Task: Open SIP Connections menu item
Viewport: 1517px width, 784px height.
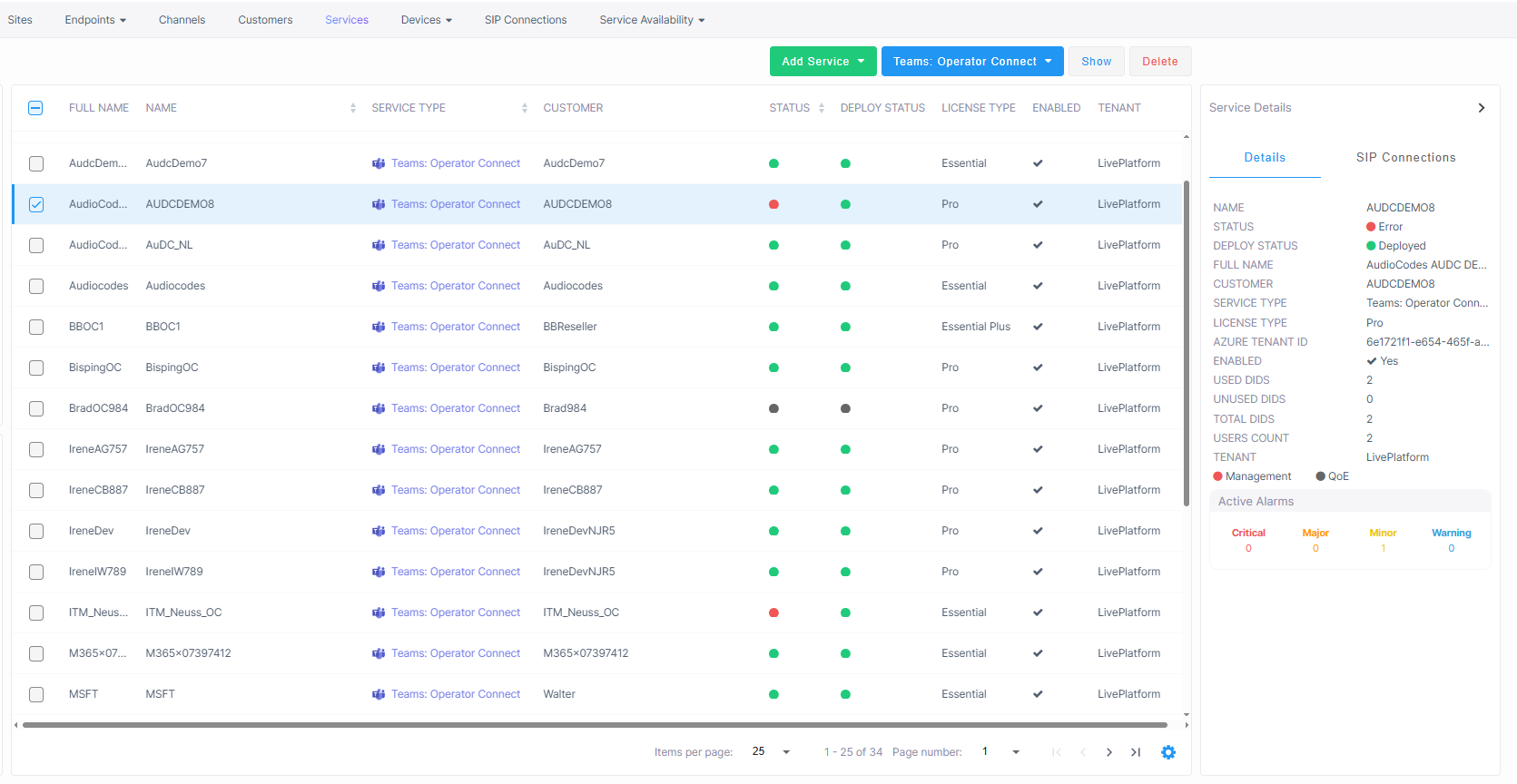Action: tap(526, 20)
